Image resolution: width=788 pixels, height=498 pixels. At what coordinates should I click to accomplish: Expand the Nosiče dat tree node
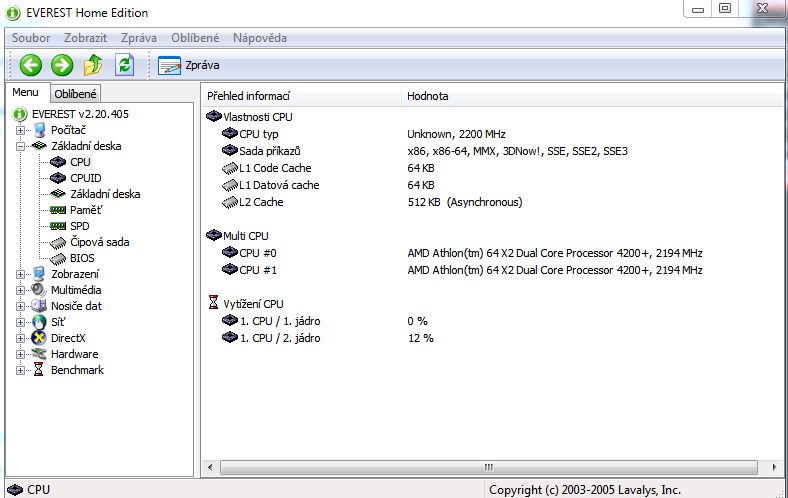(20, 307)
